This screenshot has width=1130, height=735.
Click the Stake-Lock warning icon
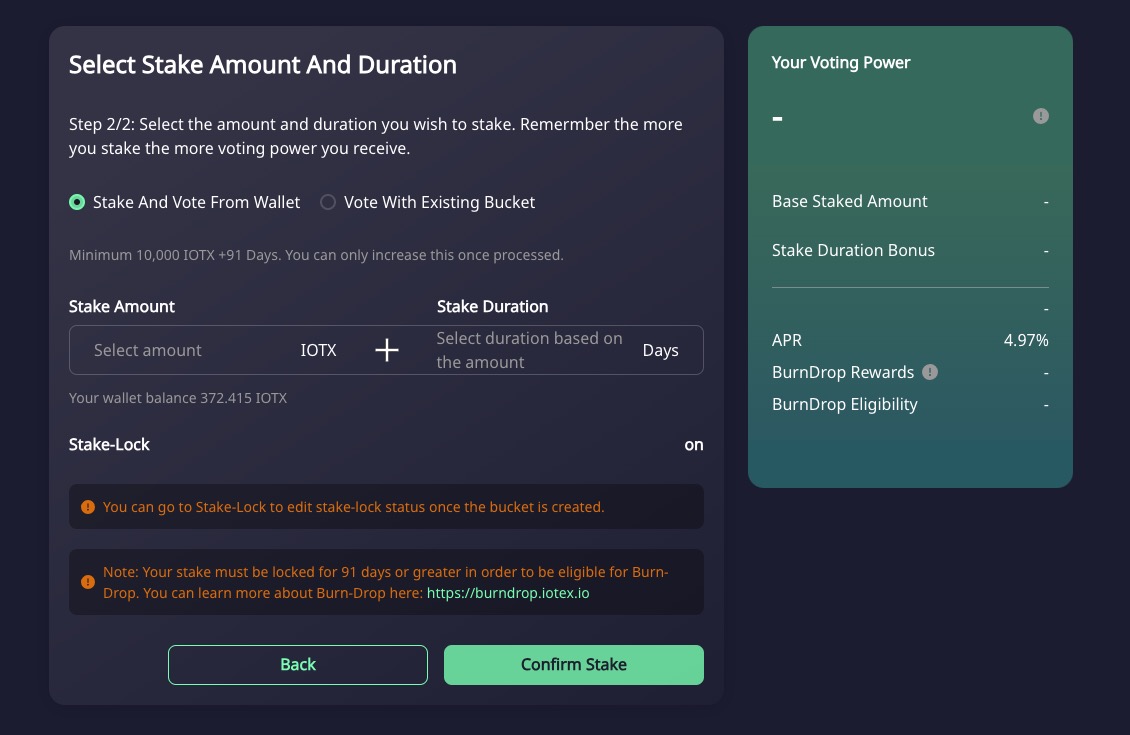coord(88,507)
